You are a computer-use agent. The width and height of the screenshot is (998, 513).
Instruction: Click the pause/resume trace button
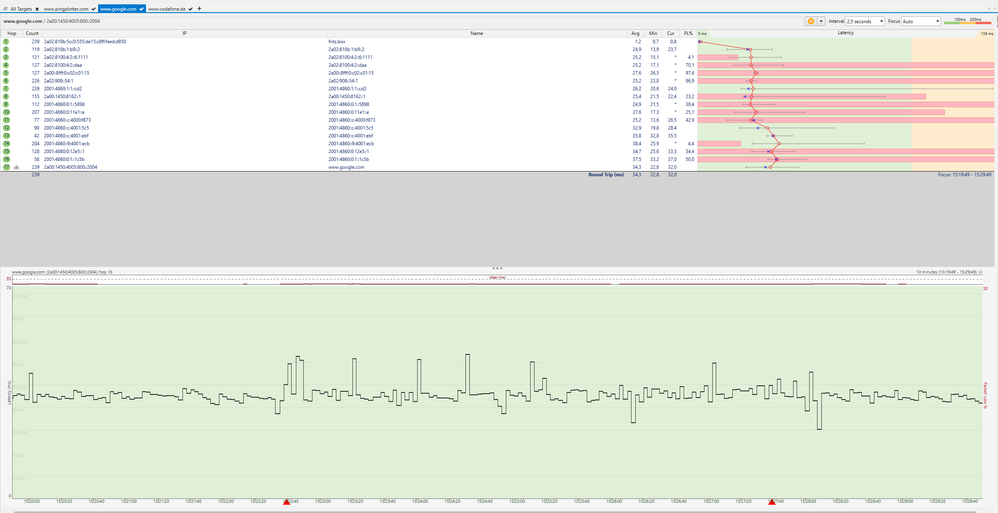coord(810,21)
